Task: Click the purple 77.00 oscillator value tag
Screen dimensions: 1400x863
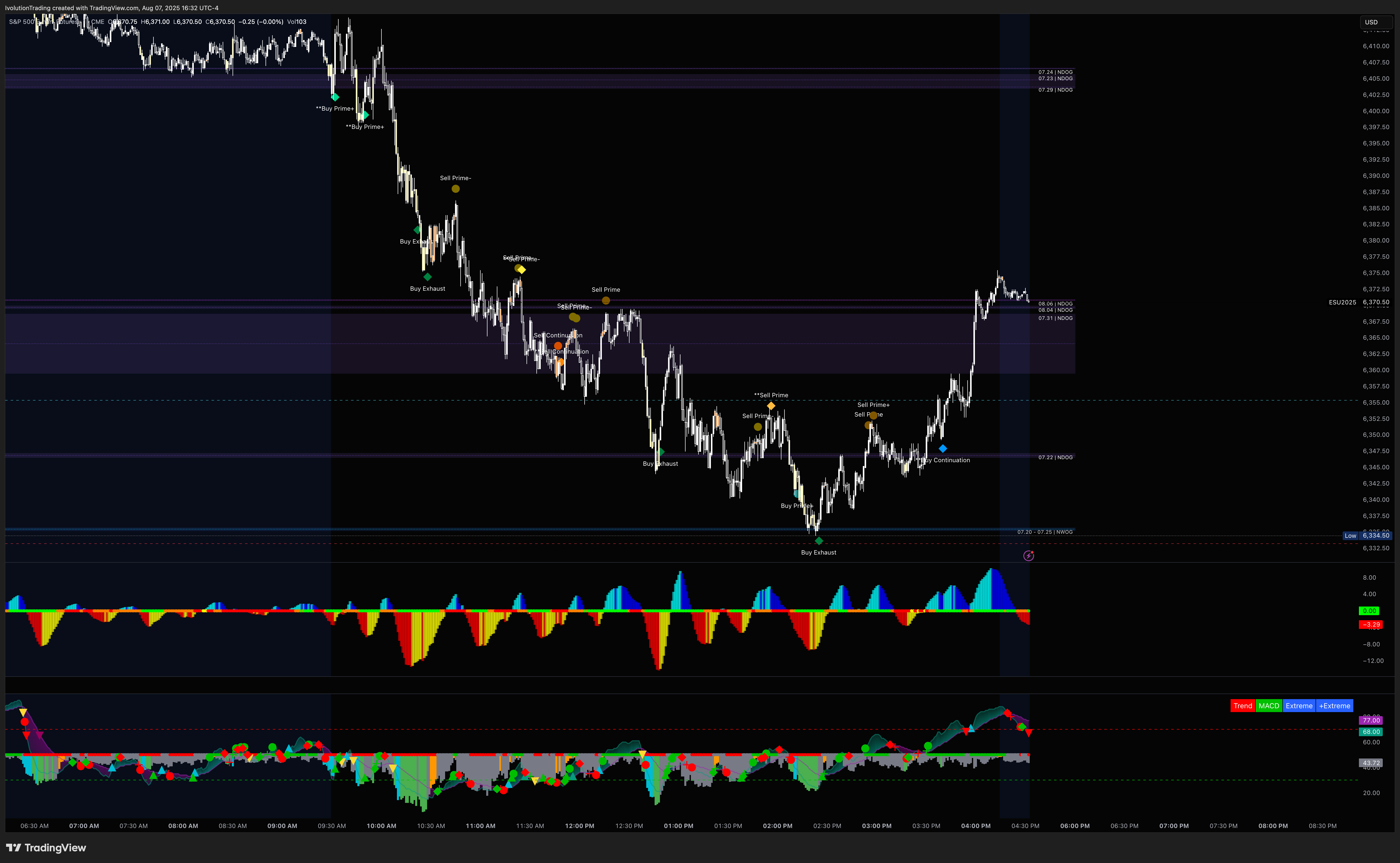Action: coord(1371,720)
